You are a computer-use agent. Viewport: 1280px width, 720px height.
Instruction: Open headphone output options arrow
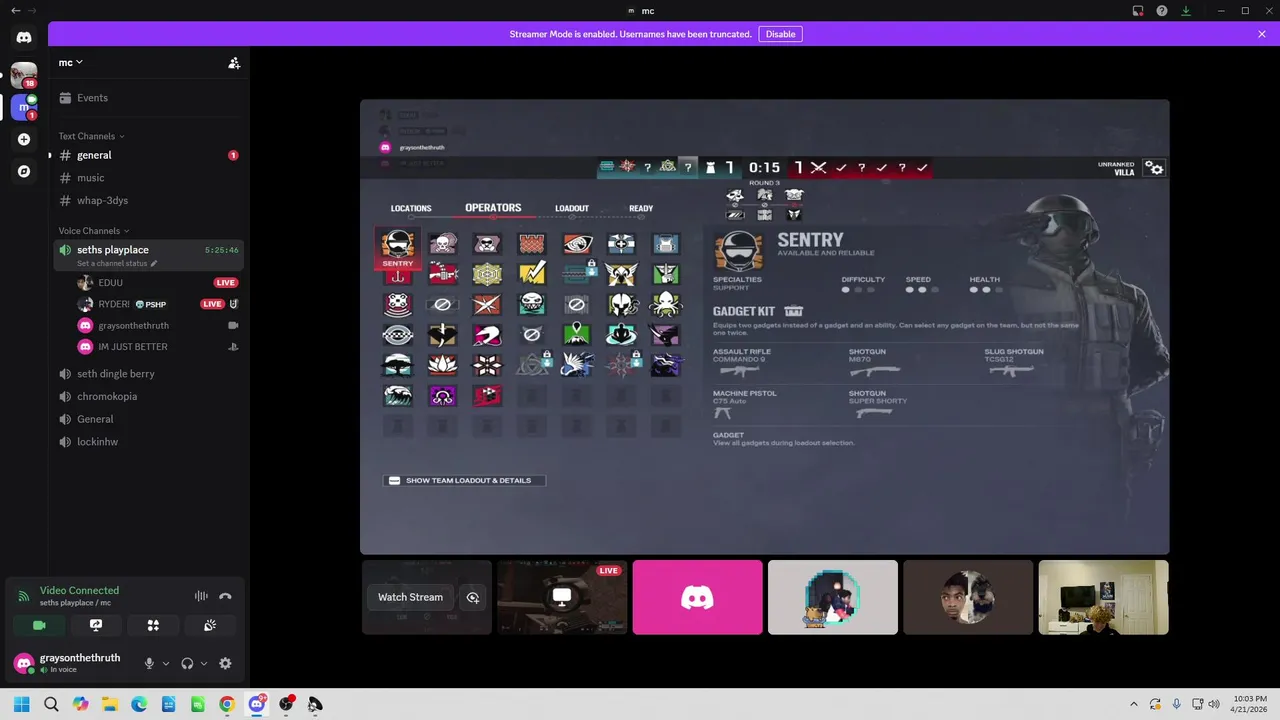click(204, 663)
